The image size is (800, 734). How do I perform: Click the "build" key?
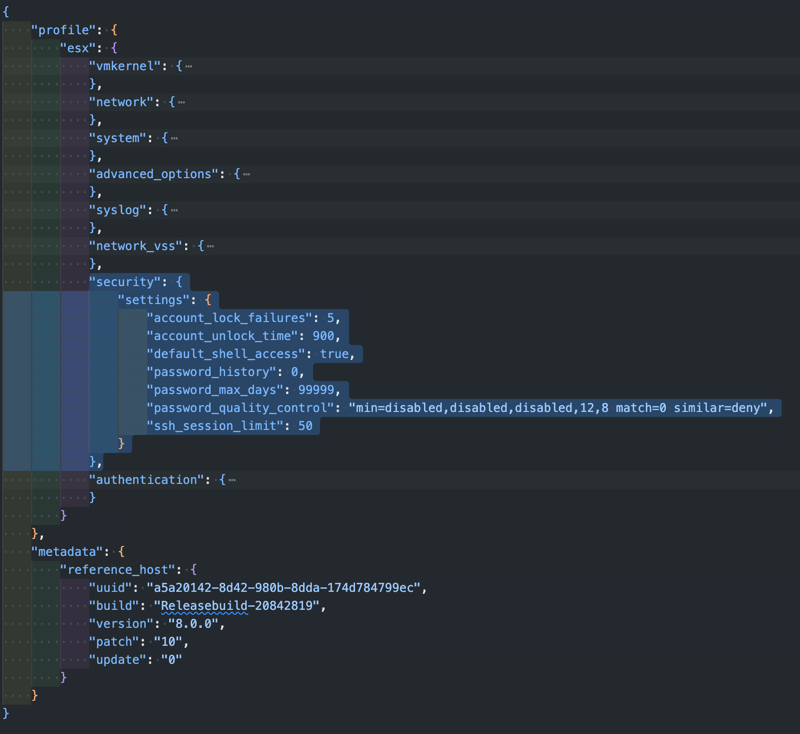[x=114, y=606]
